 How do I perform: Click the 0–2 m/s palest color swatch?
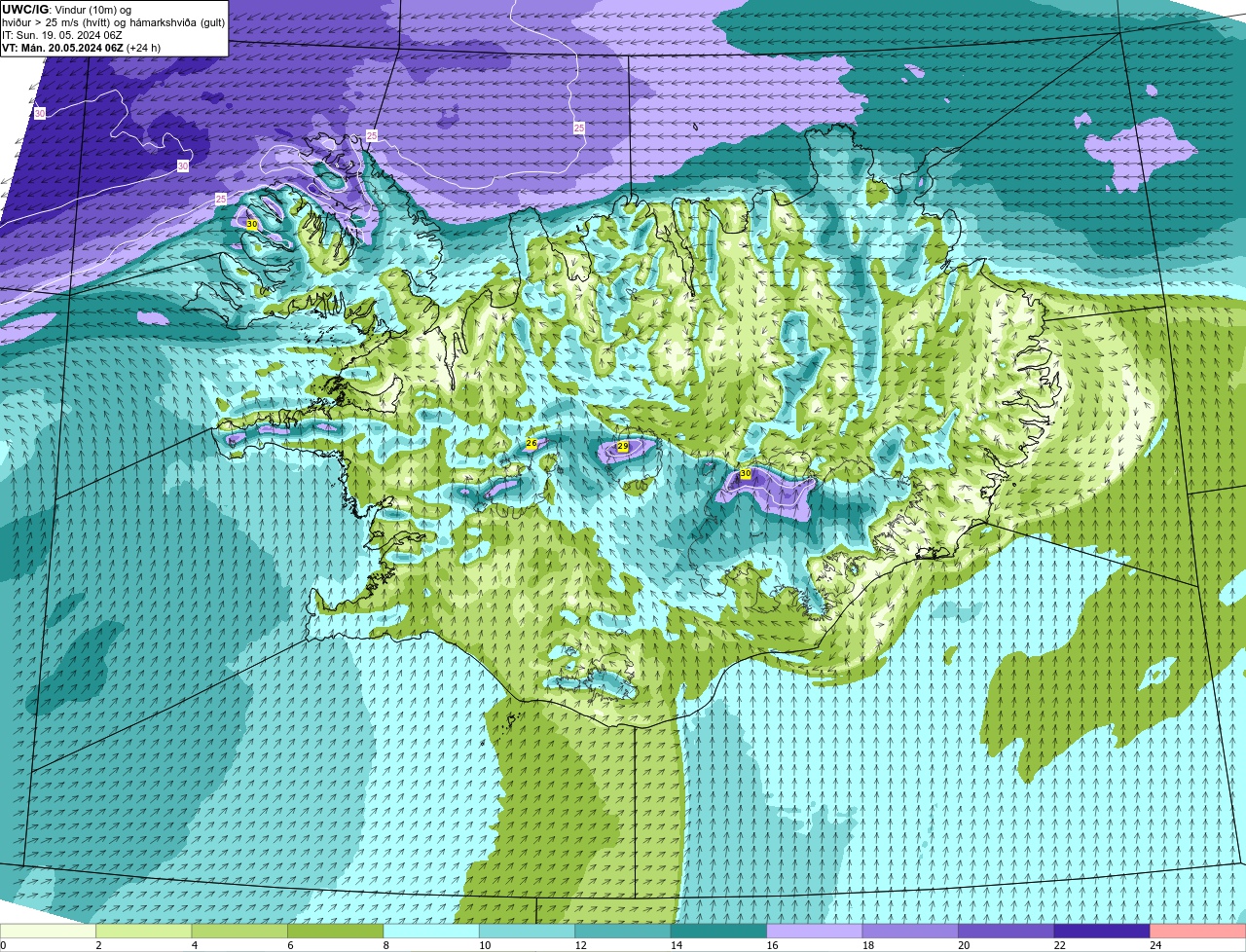pyautogui.click(x=49, y=931)
